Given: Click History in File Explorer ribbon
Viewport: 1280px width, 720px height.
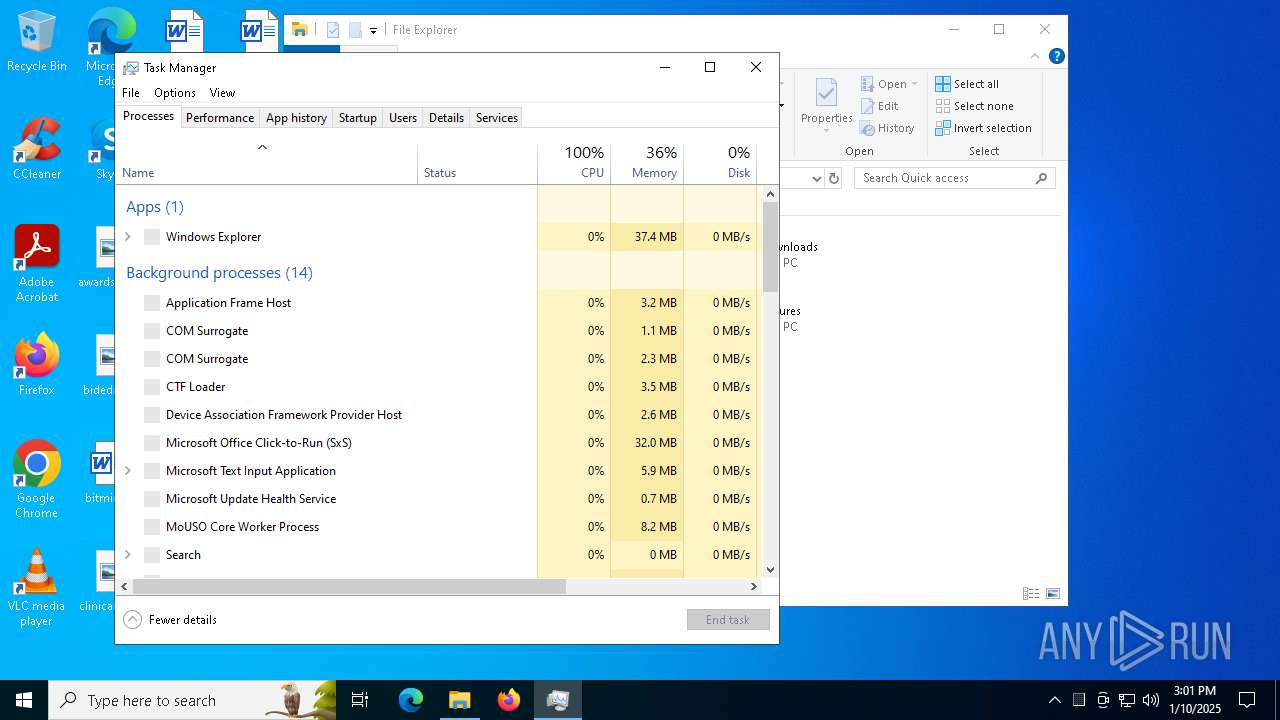Looking at the screenshot, I should [888, 128].
